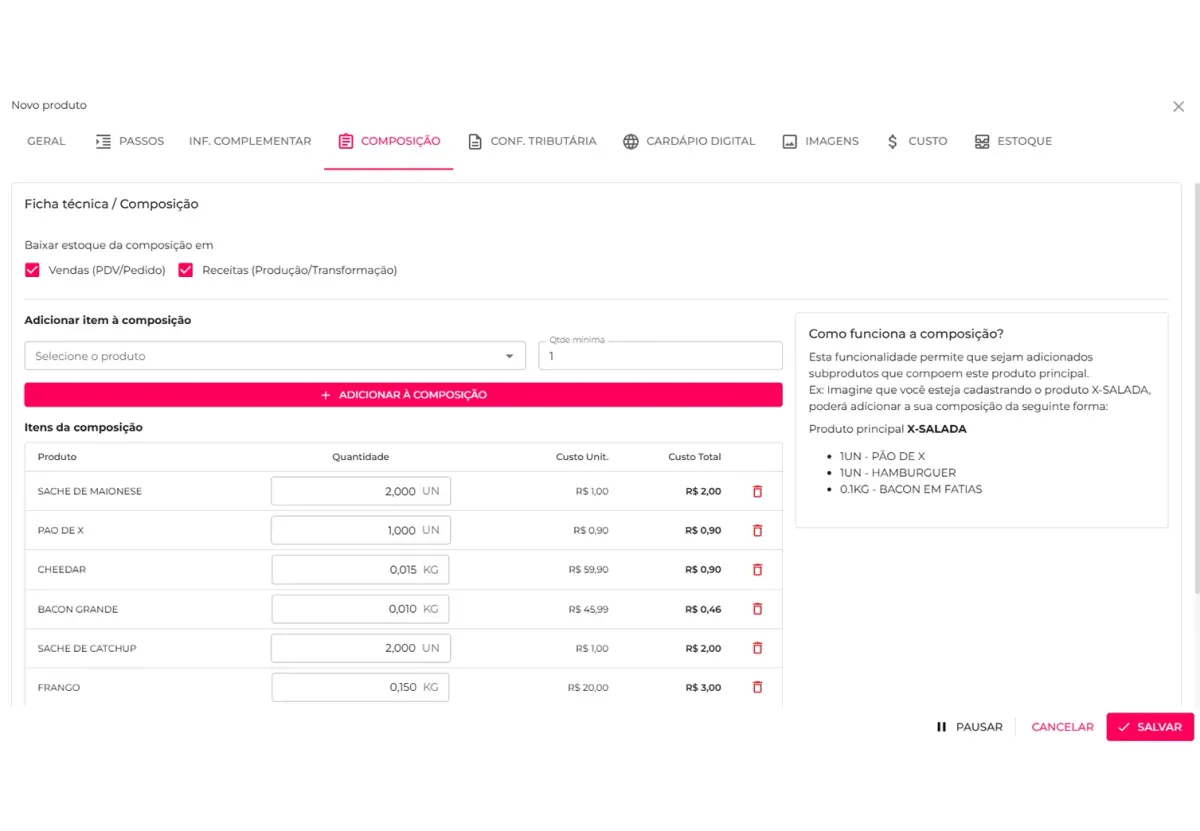Go to the CUSTO tab
Viewport: 1200px width, 831px height.
point(917,141)
